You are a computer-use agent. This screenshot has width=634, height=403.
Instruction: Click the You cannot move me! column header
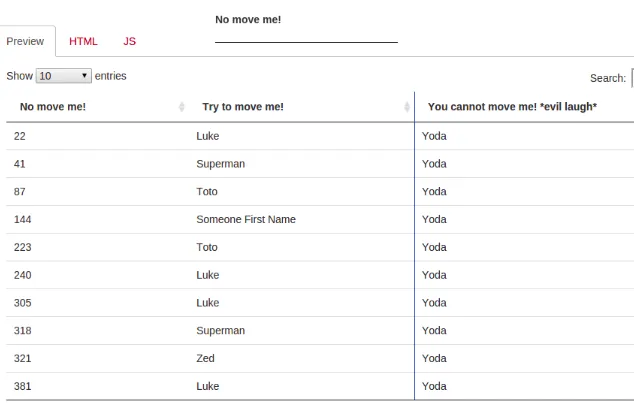512,107
